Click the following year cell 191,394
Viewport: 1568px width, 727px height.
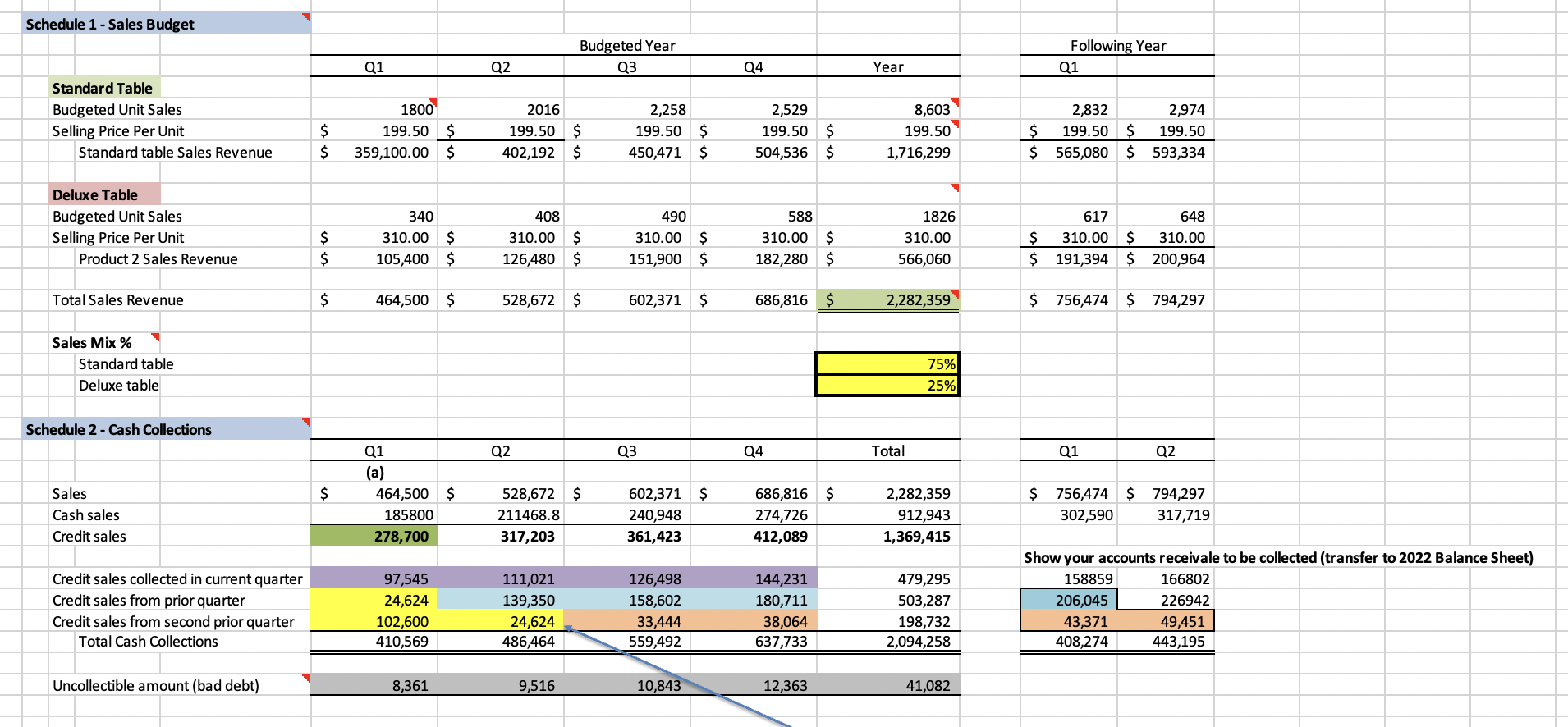tap(1069, 258)
